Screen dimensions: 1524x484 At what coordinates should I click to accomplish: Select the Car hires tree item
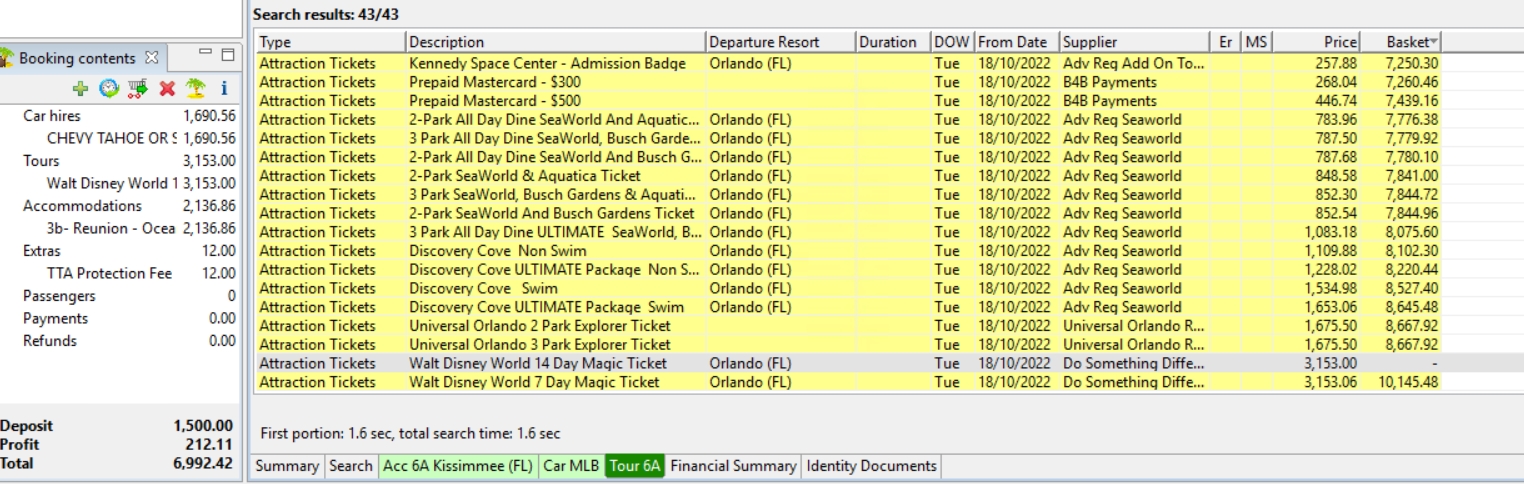point(51,116)
